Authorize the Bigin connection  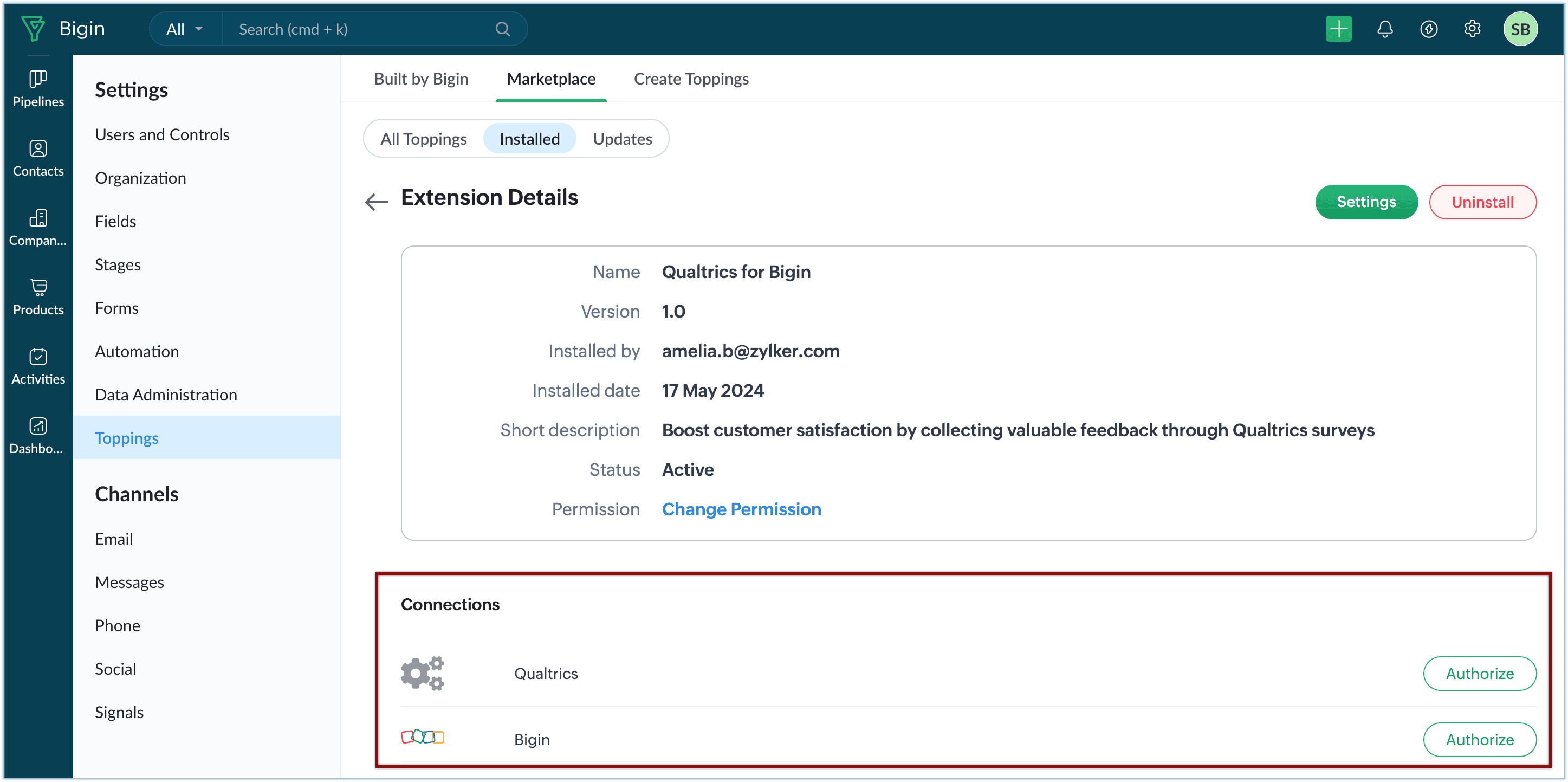(1480, 739)
